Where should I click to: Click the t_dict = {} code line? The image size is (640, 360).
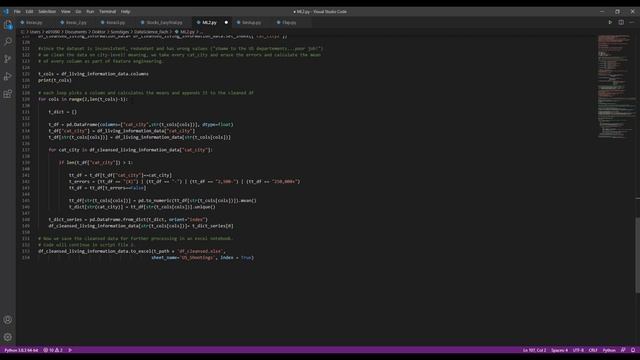[x=62, y=112]
